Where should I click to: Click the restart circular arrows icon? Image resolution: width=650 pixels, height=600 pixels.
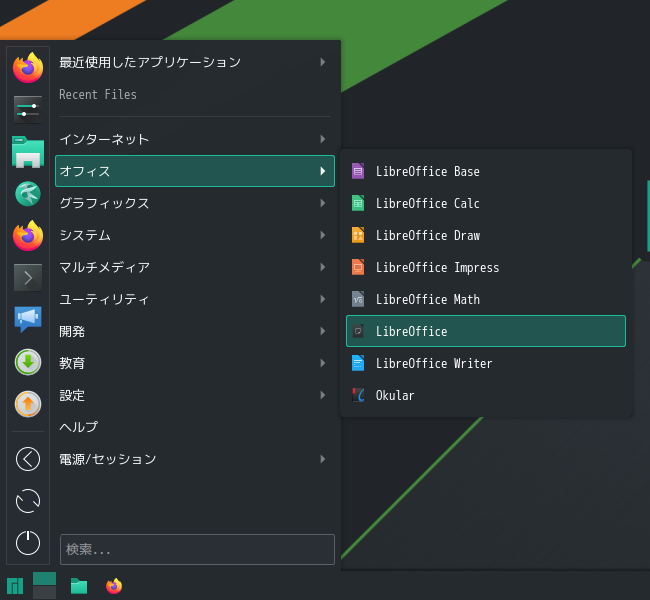pyautogui.click(x=28, y=501)
